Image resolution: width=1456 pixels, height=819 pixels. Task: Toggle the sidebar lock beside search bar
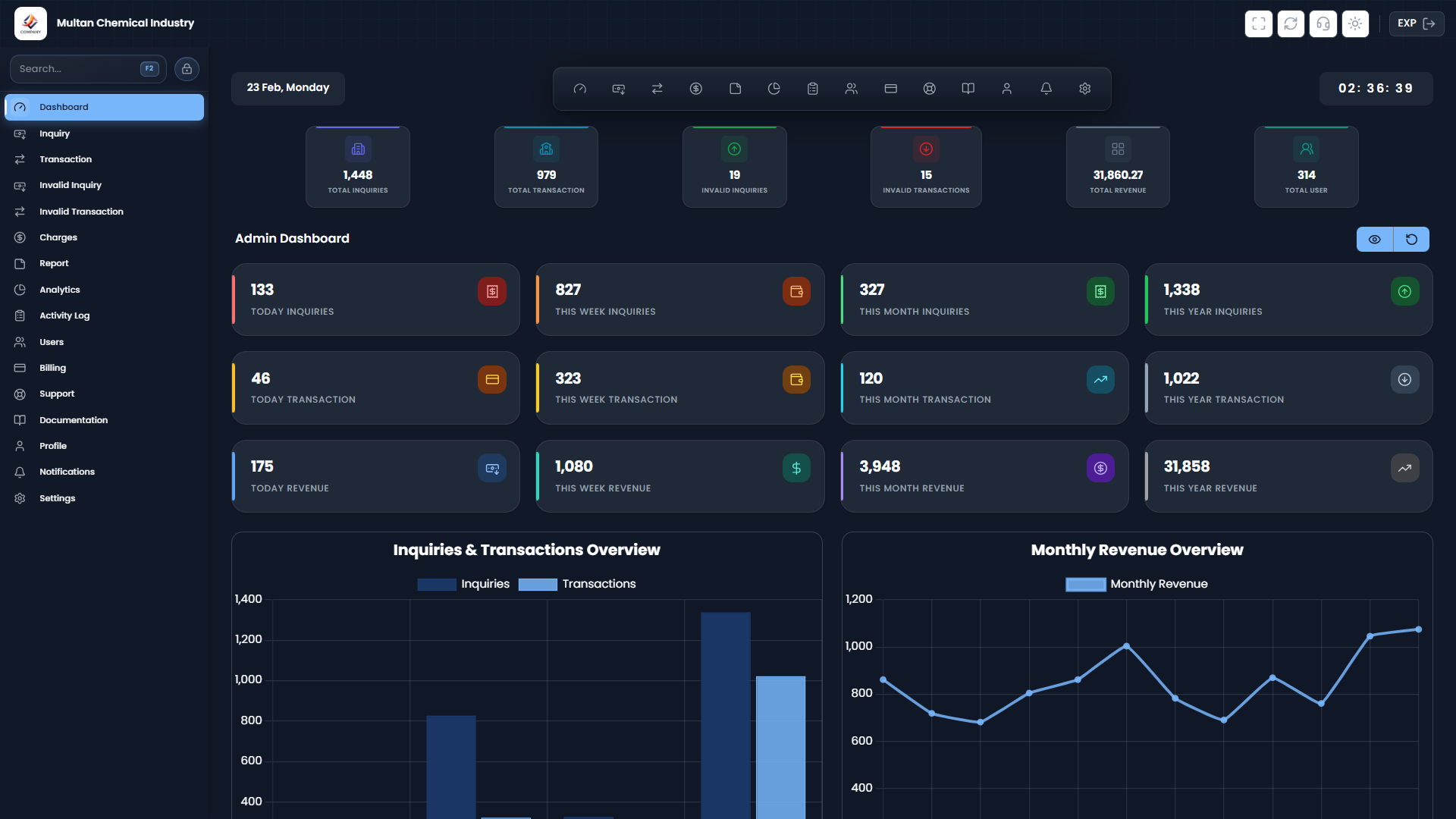[x=187, y=68]
